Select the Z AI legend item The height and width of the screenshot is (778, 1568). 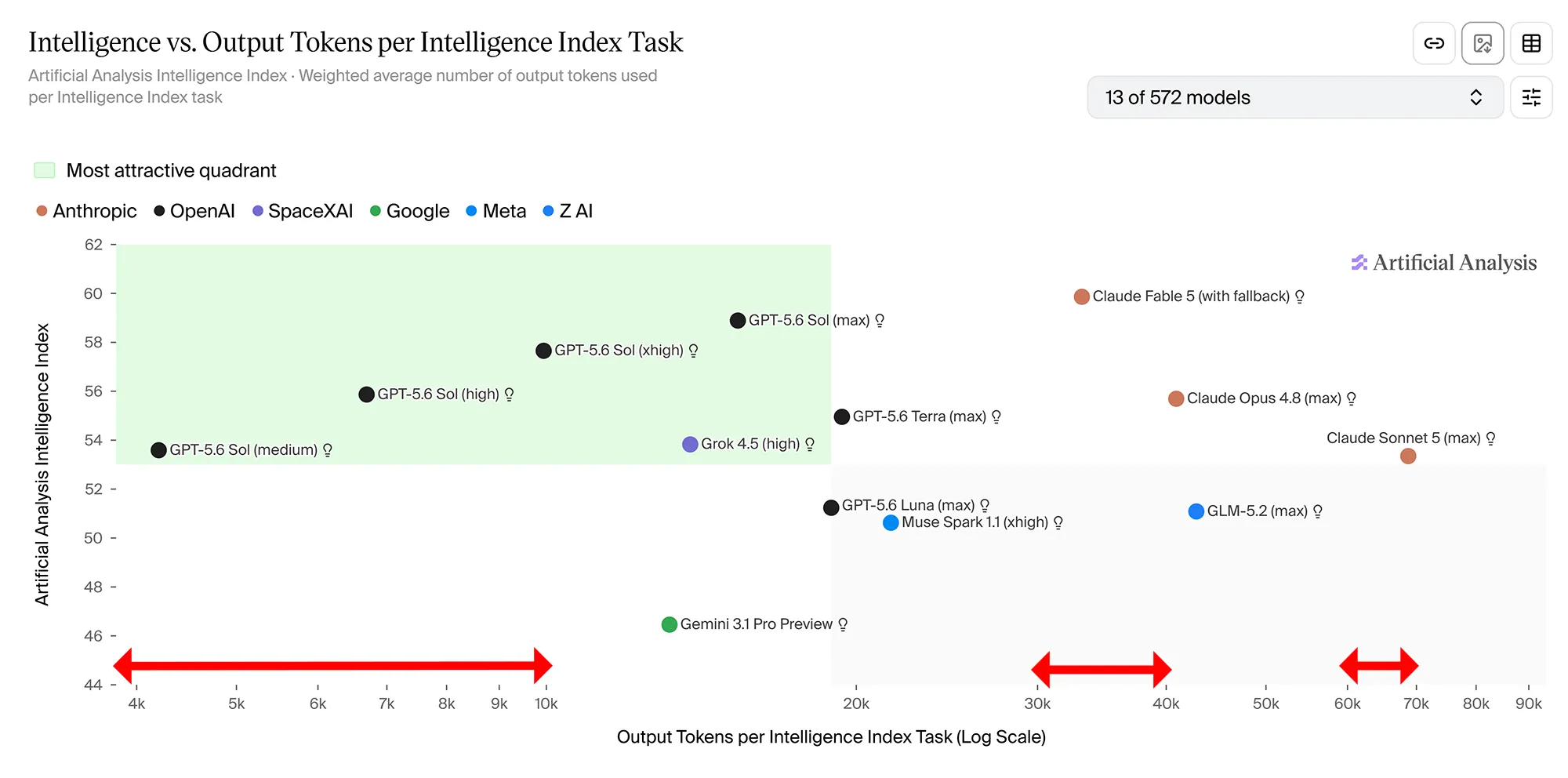coord(568,211)
